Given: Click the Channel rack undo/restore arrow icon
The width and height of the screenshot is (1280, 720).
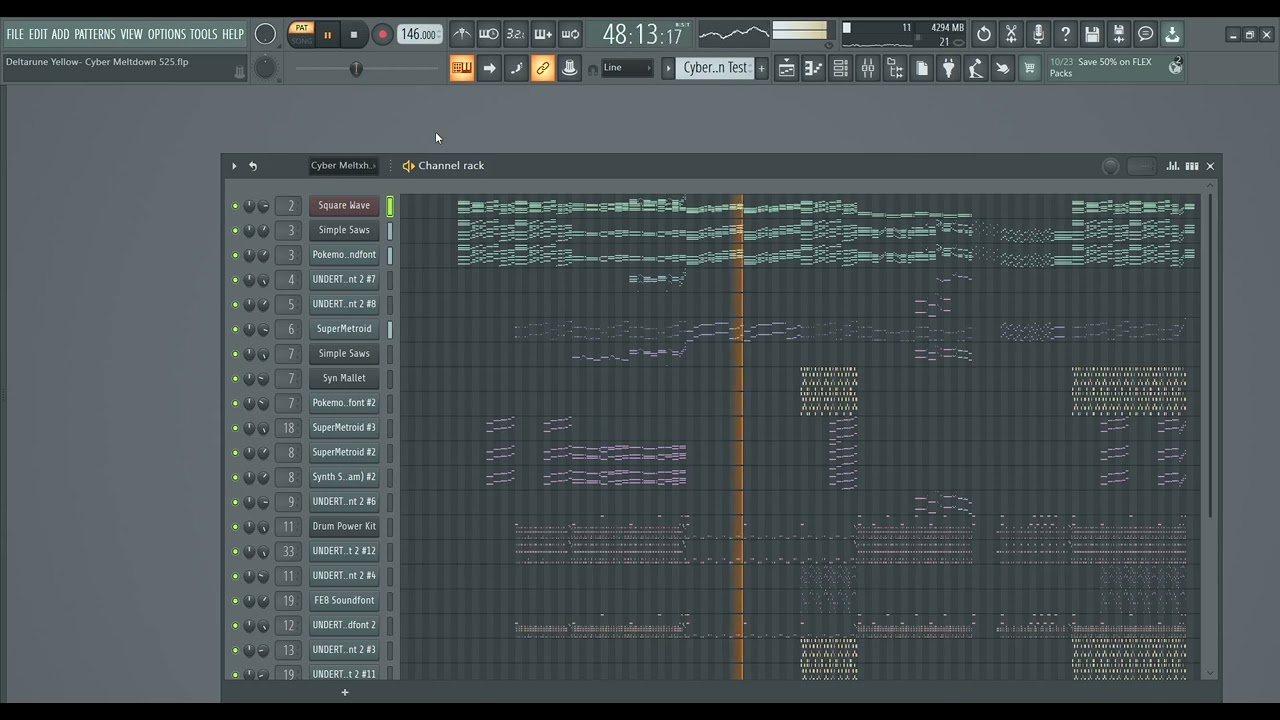Looking at the screenshot, I should click(253, 166).
